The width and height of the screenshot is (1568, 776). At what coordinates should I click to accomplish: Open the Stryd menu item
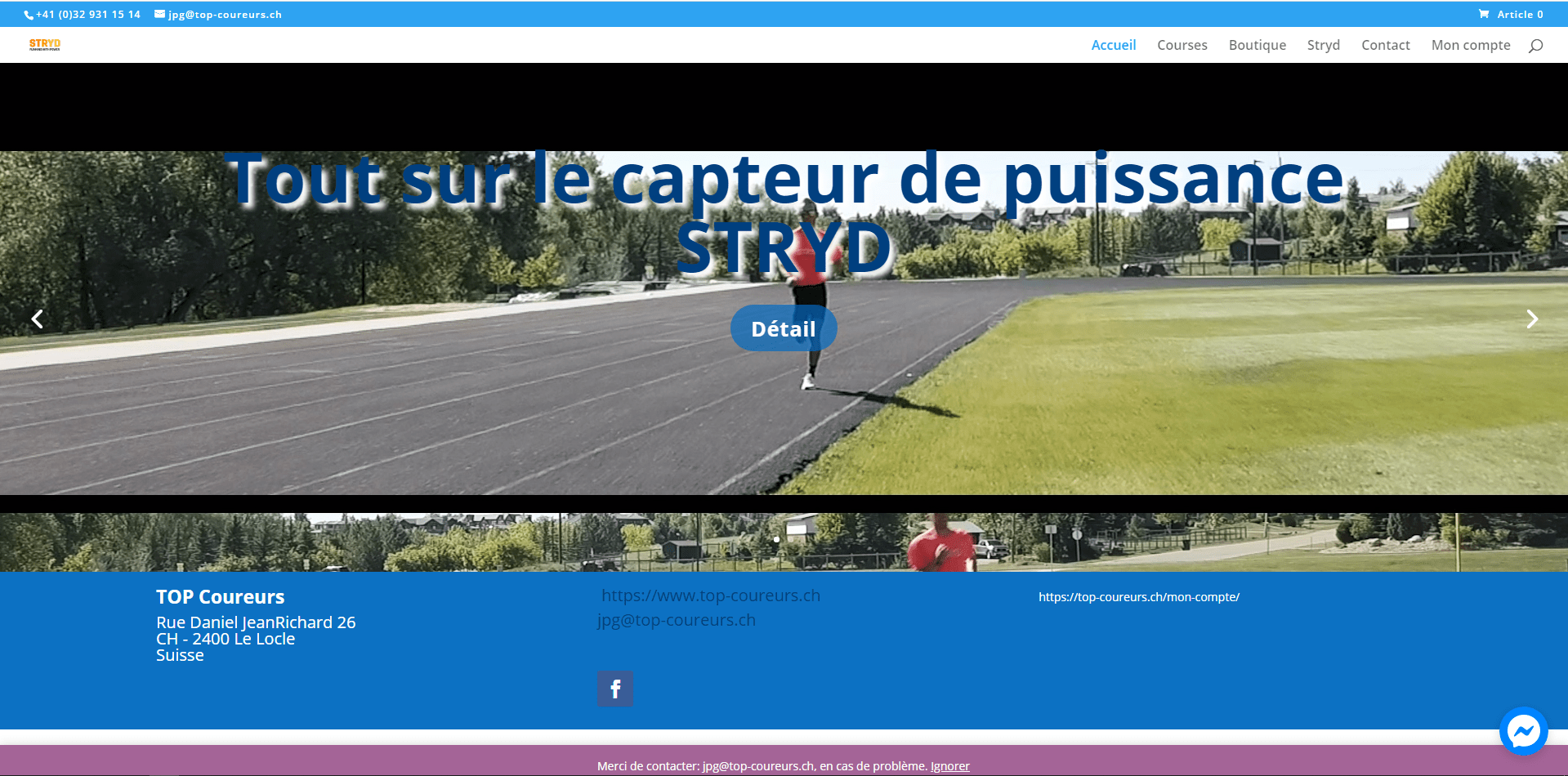coord(1324,45)
